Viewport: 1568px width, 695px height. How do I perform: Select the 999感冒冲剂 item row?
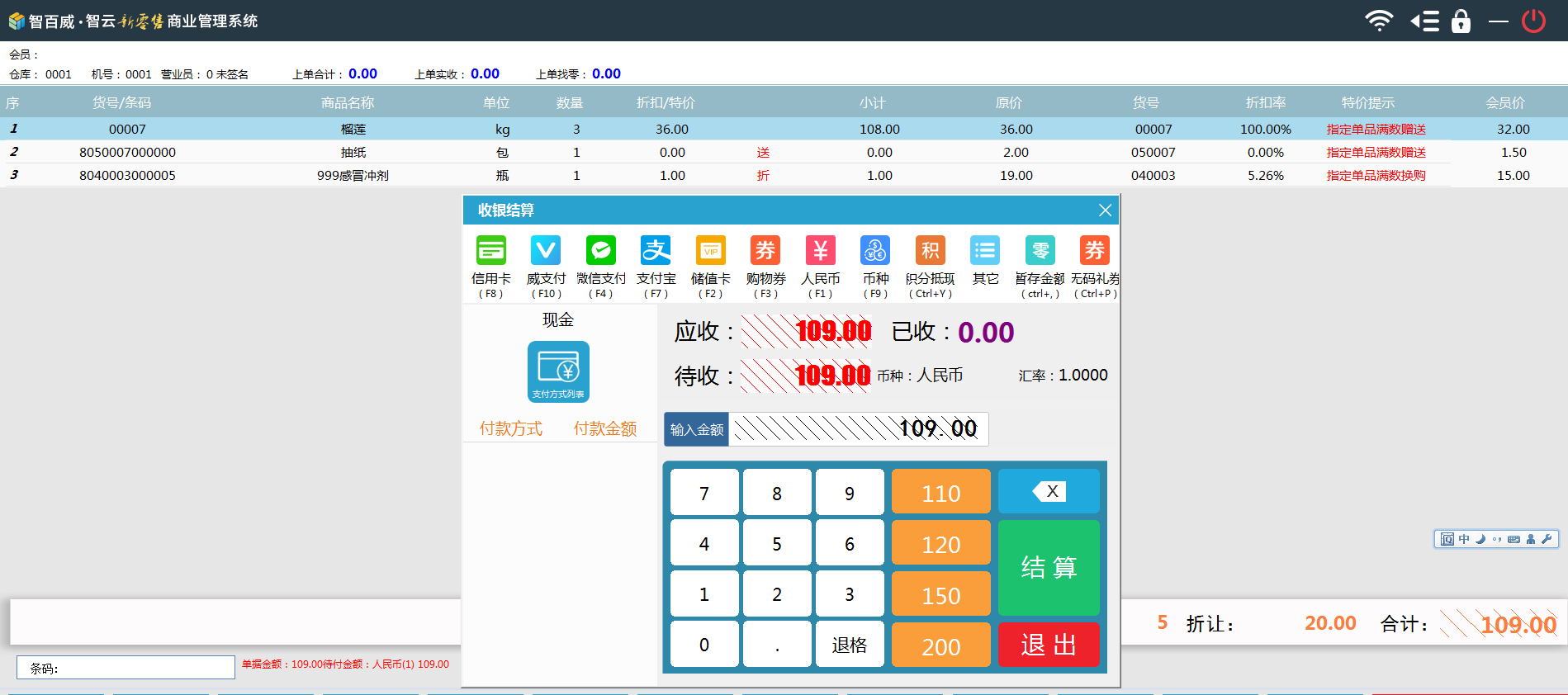point(353,175)
